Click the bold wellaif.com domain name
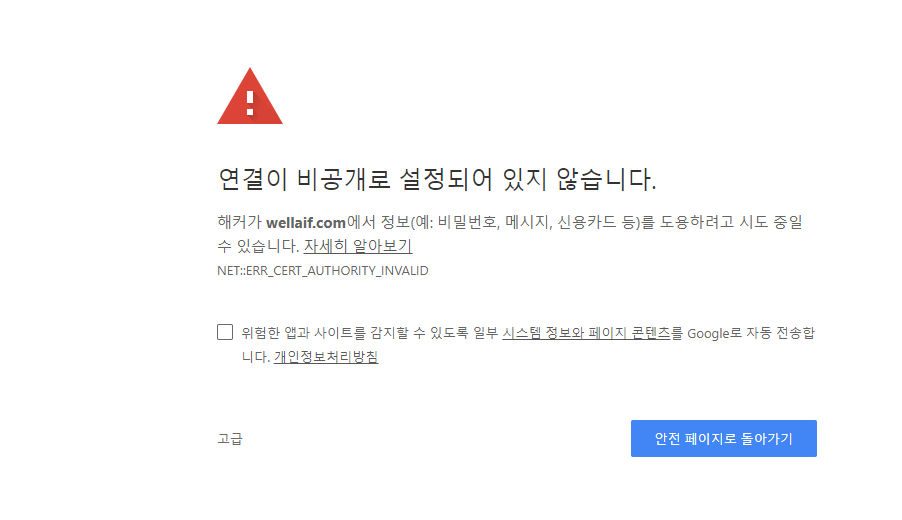This screenshot has height=520, width=902. click(x=306, y=222)
